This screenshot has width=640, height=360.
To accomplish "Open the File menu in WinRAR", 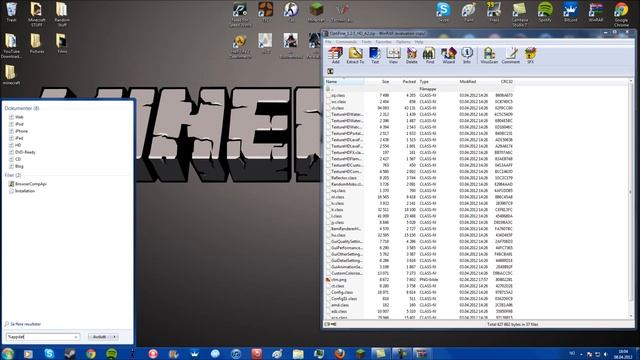I will (x=329, y=42).
